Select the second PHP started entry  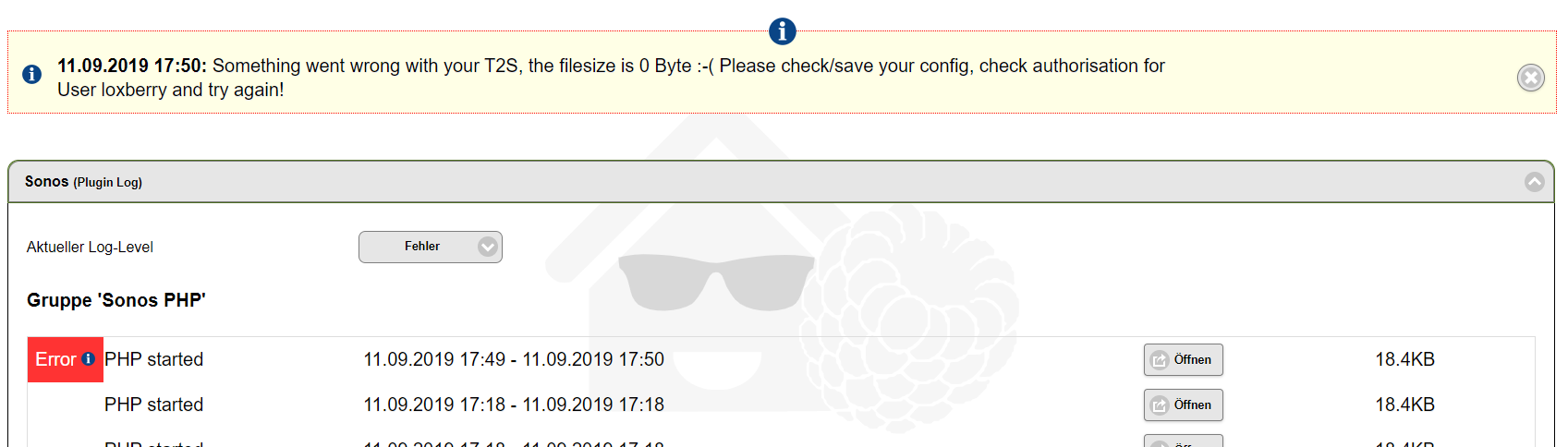[x=153, y=405]
